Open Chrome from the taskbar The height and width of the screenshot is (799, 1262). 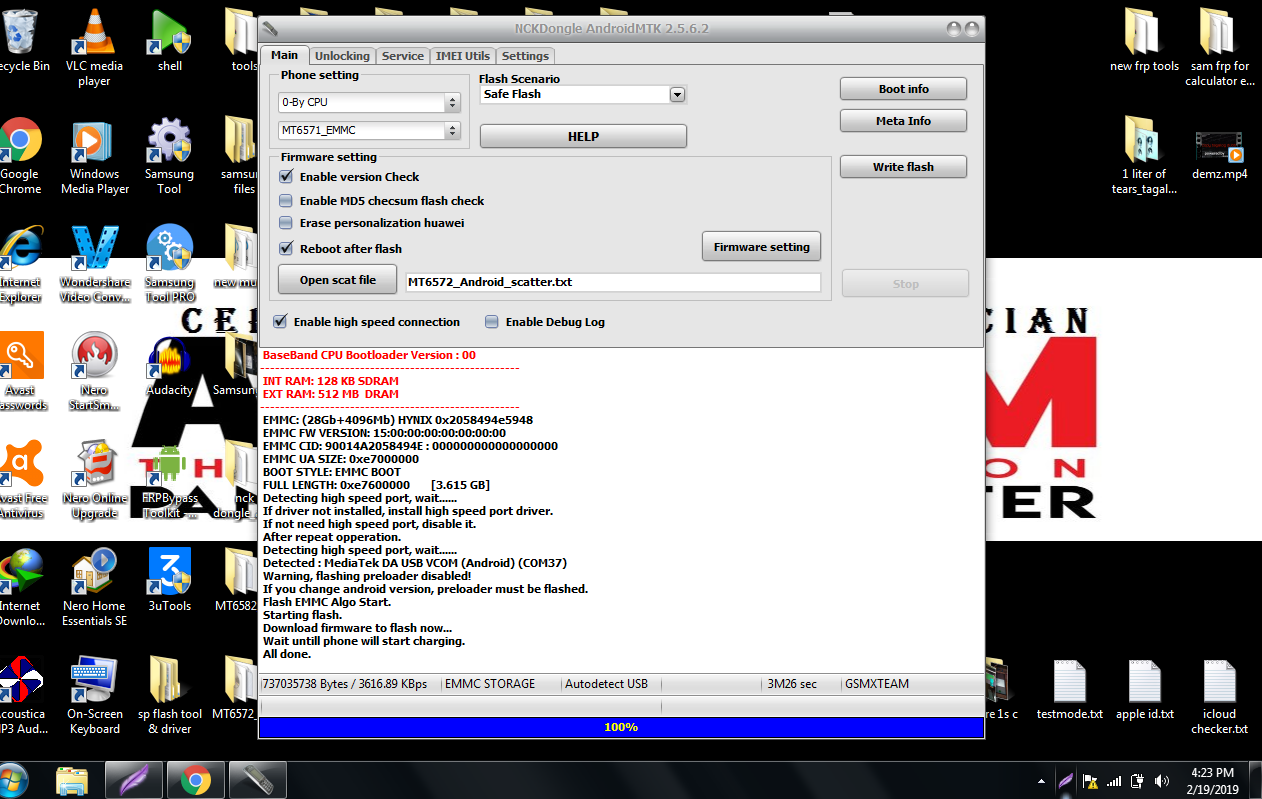coord(195,780)
